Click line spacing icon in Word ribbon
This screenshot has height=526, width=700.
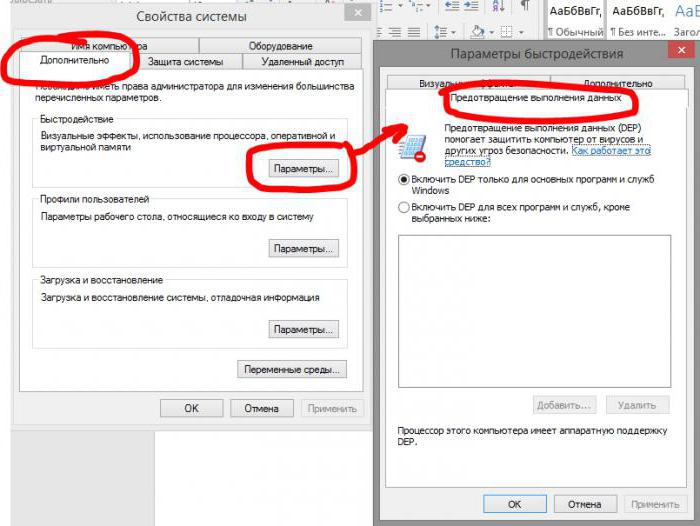pos(441,32)
